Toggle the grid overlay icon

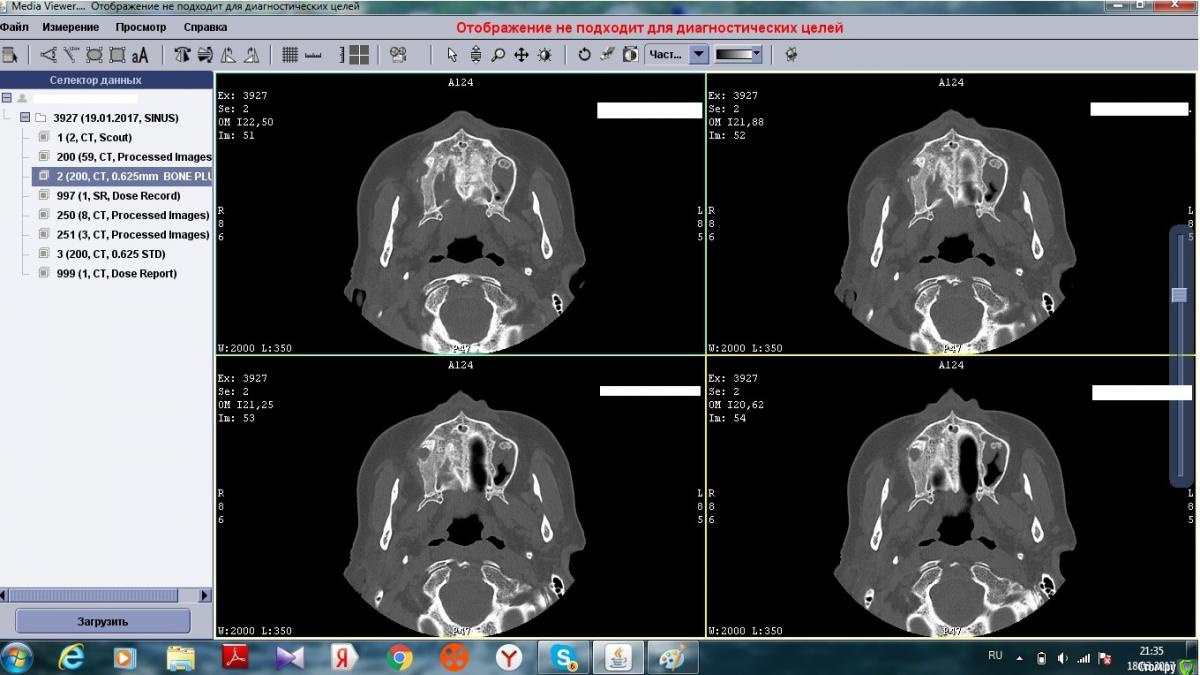[x=290, y=55]
